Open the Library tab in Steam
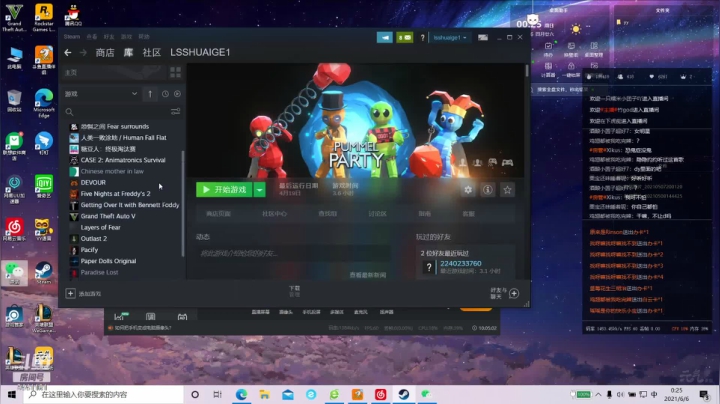This screenshot has height=404, width=720. 128,53
